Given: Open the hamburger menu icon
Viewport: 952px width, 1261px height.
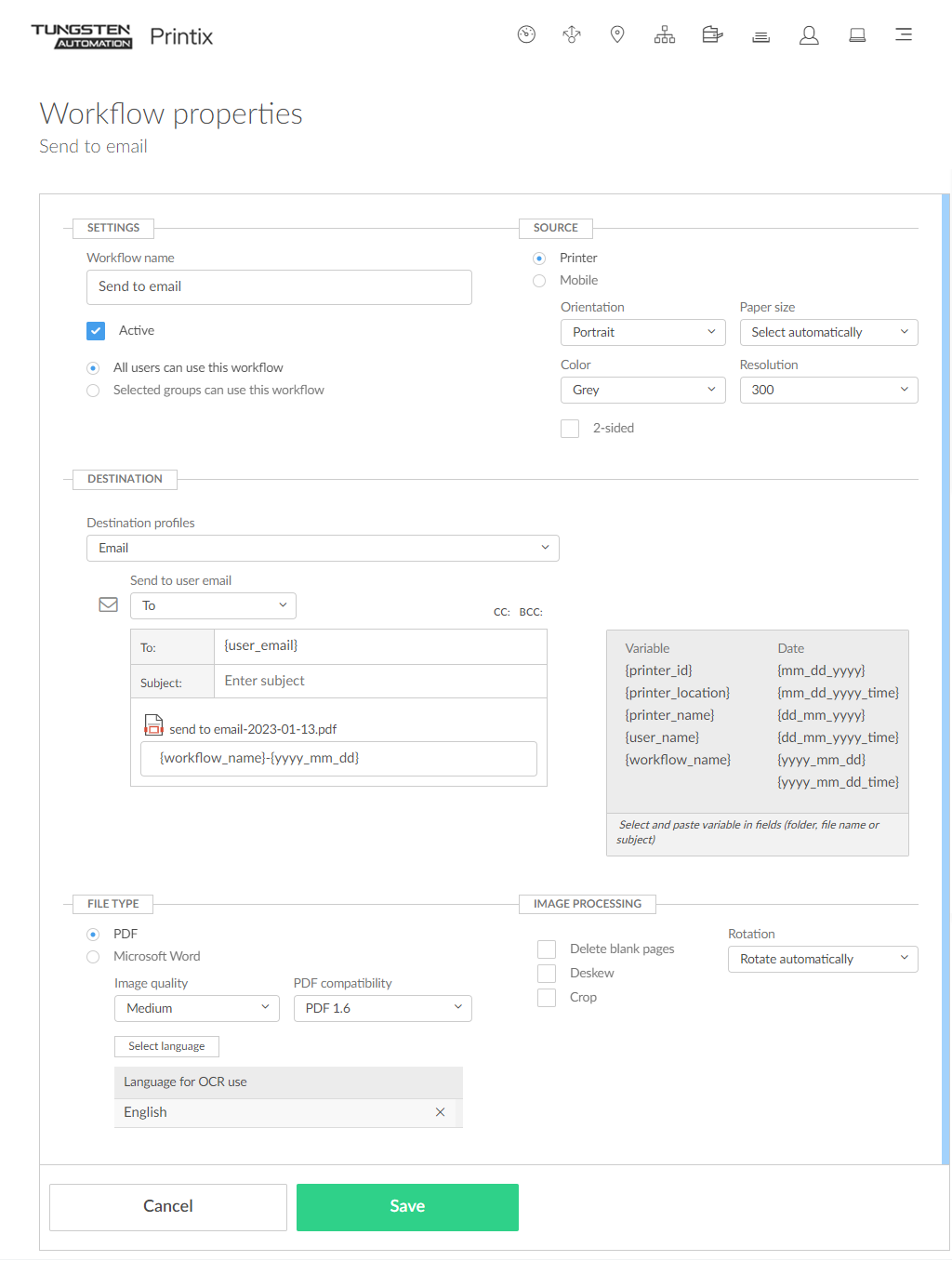Looking at the screenshot, I should (904, 35).
